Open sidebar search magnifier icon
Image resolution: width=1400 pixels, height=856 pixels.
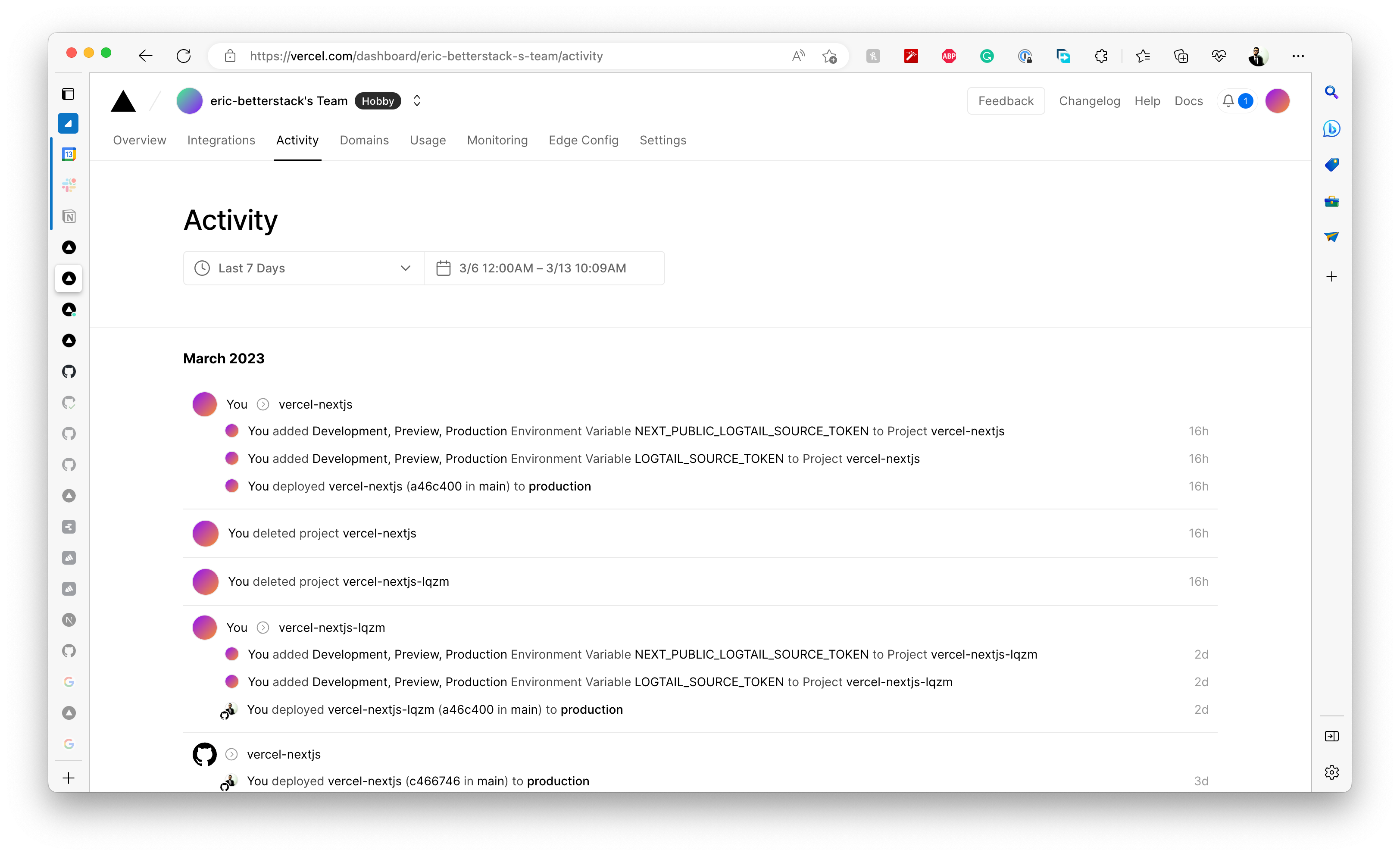click(x=1331, y=93)
